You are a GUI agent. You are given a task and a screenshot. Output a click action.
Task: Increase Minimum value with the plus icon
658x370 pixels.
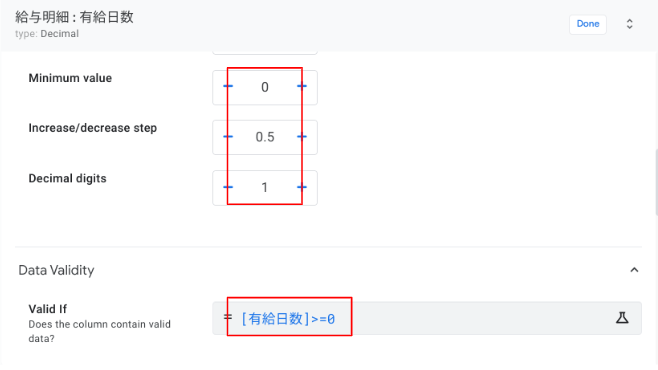tap(302, 86)
